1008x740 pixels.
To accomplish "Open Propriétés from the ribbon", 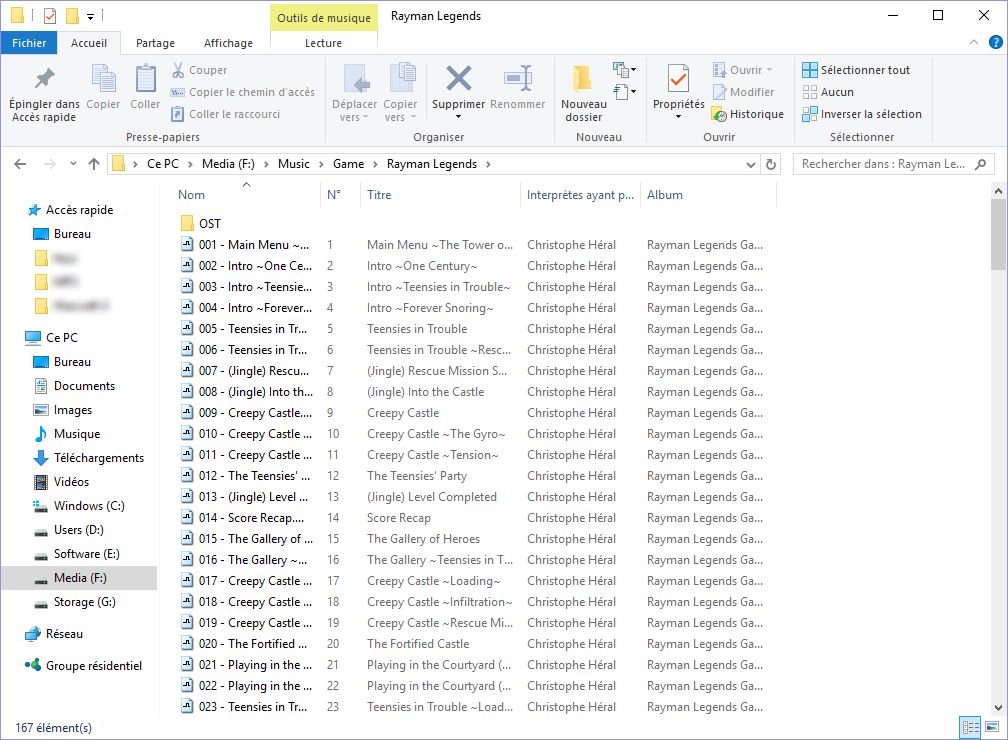I will point(678,79).
